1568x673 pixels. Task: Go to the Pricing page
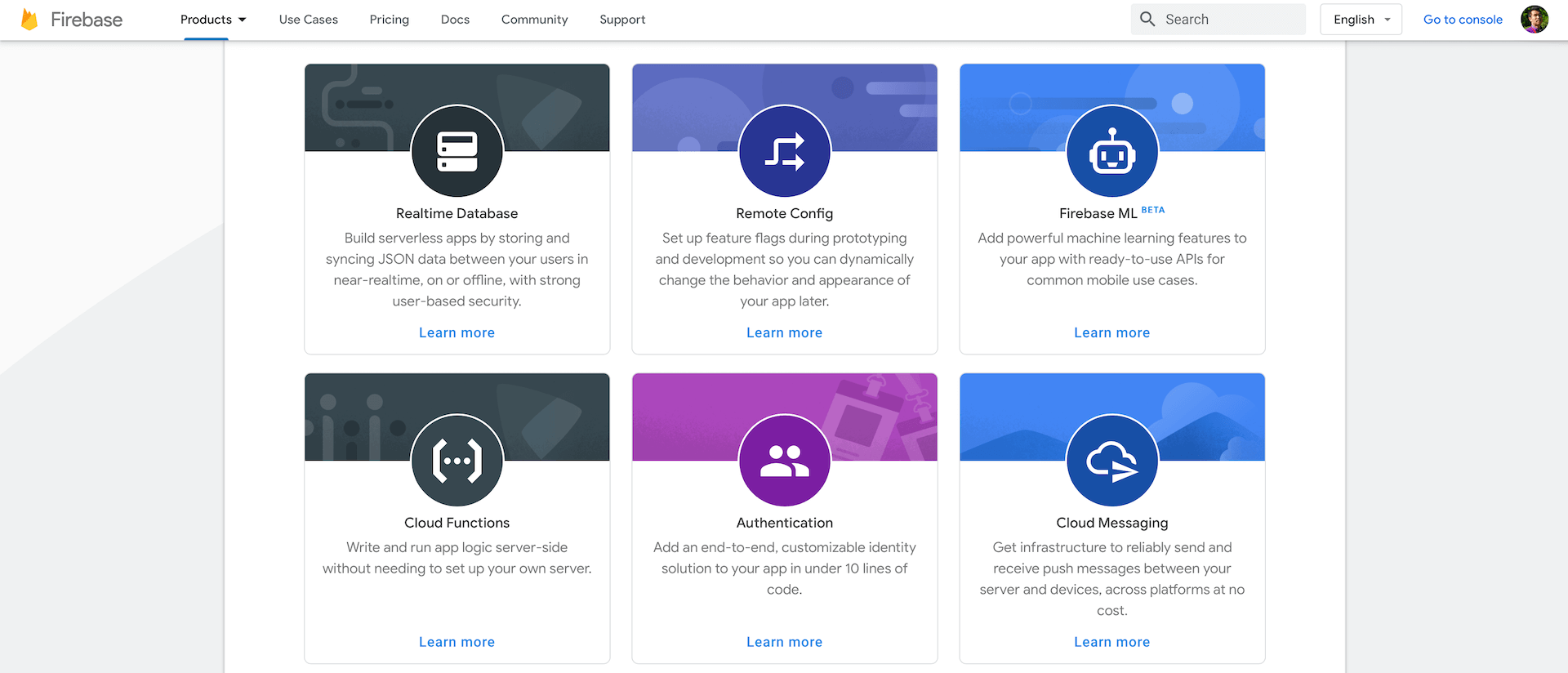tap(389, 20)
